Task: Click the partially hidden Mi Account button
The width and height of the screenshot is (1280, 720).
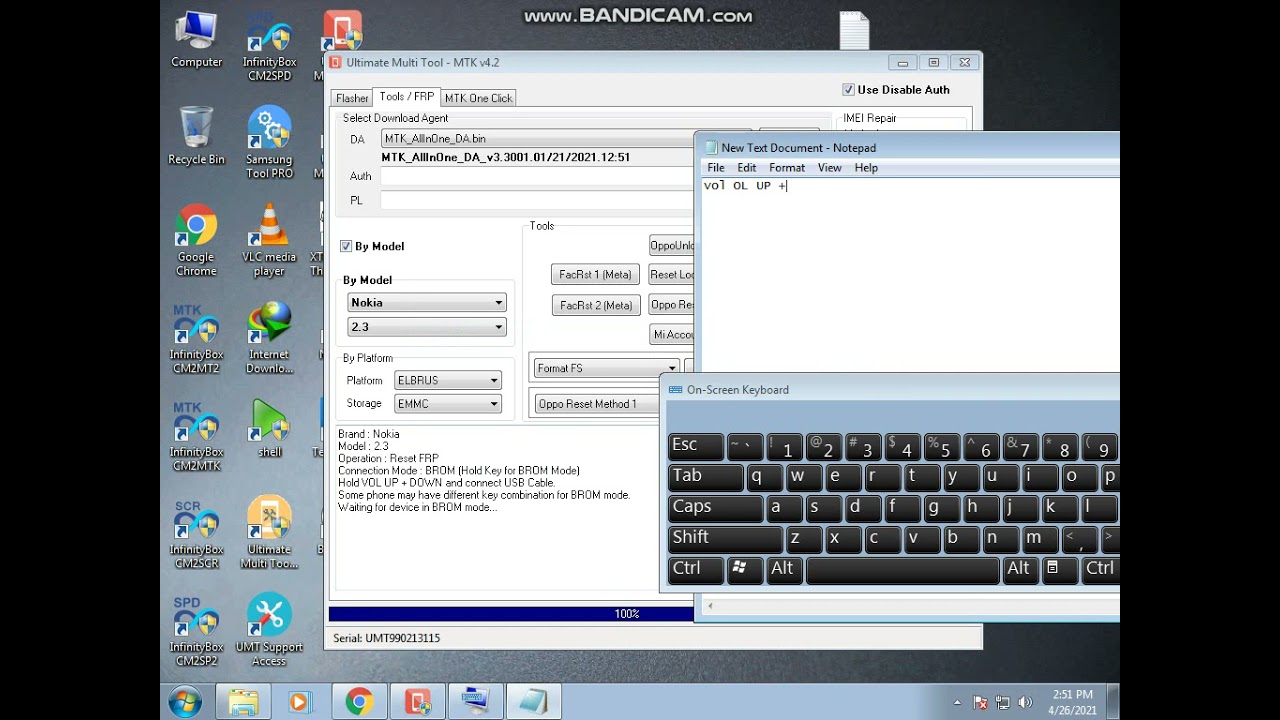Action: point(672,335)
